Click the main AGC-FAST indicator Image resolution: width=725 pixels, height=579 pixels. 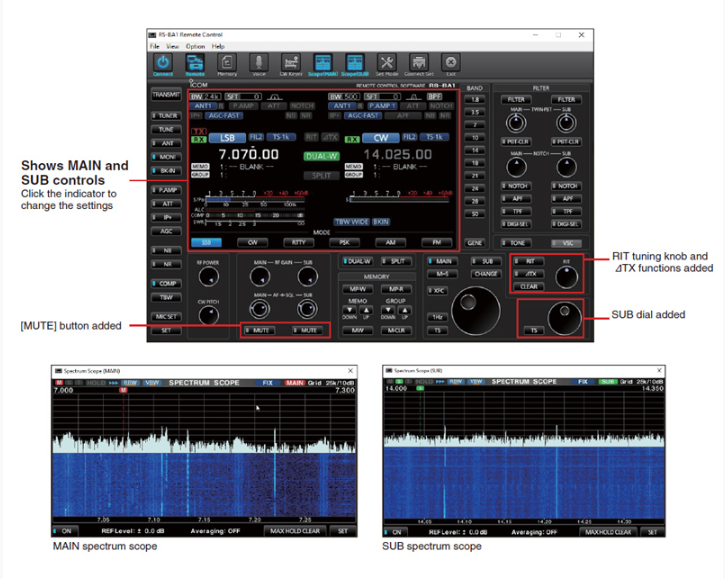click(223, 116)
